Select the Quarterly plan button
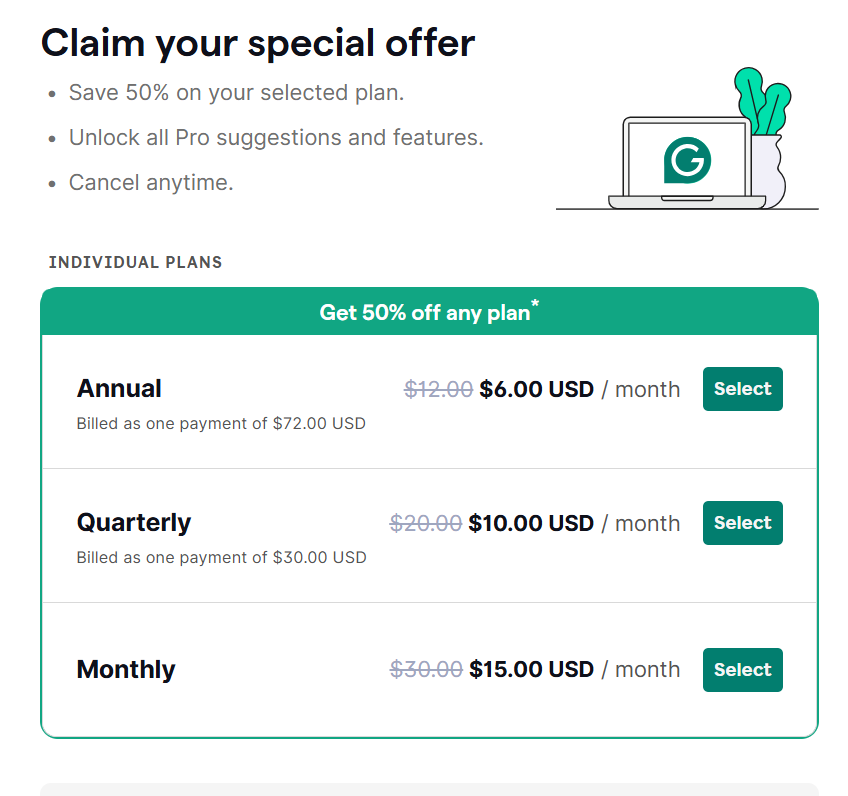This screenshot has height=796, width=848. (742, 523)
